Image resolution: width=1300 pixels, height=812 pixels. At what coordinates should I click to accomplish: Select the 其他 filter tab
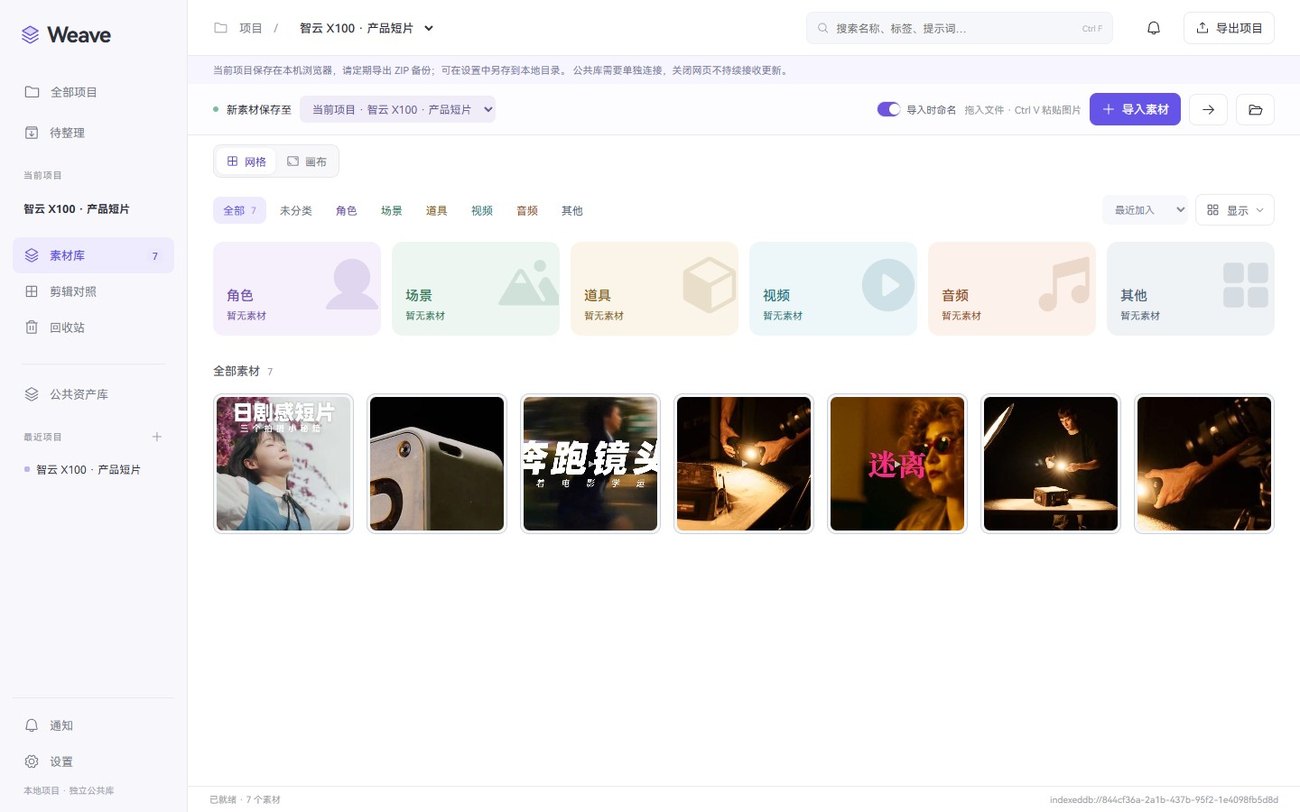[572, 211]
